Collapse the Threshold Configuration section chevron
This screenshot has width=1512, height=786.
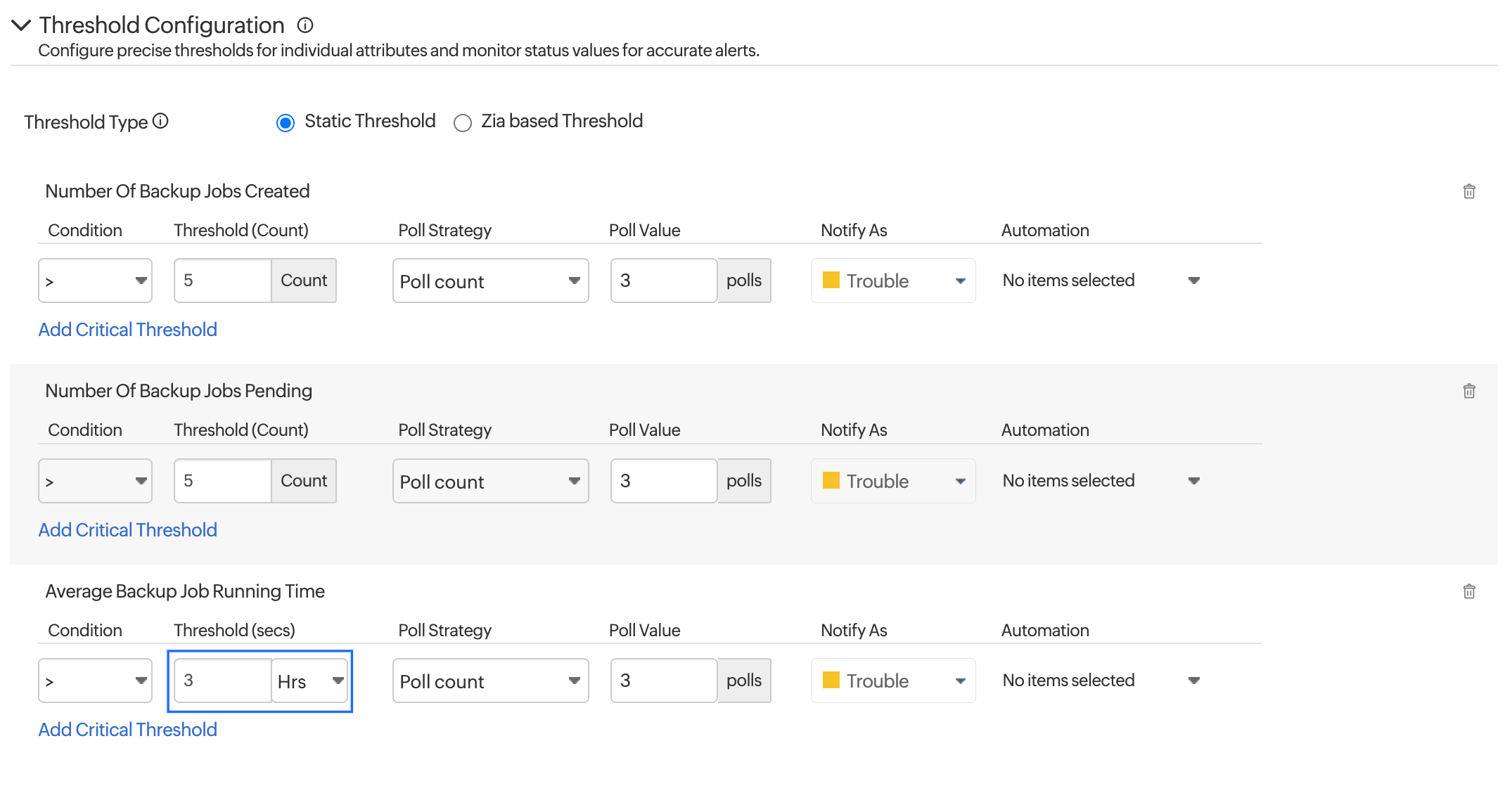point(21,25)
